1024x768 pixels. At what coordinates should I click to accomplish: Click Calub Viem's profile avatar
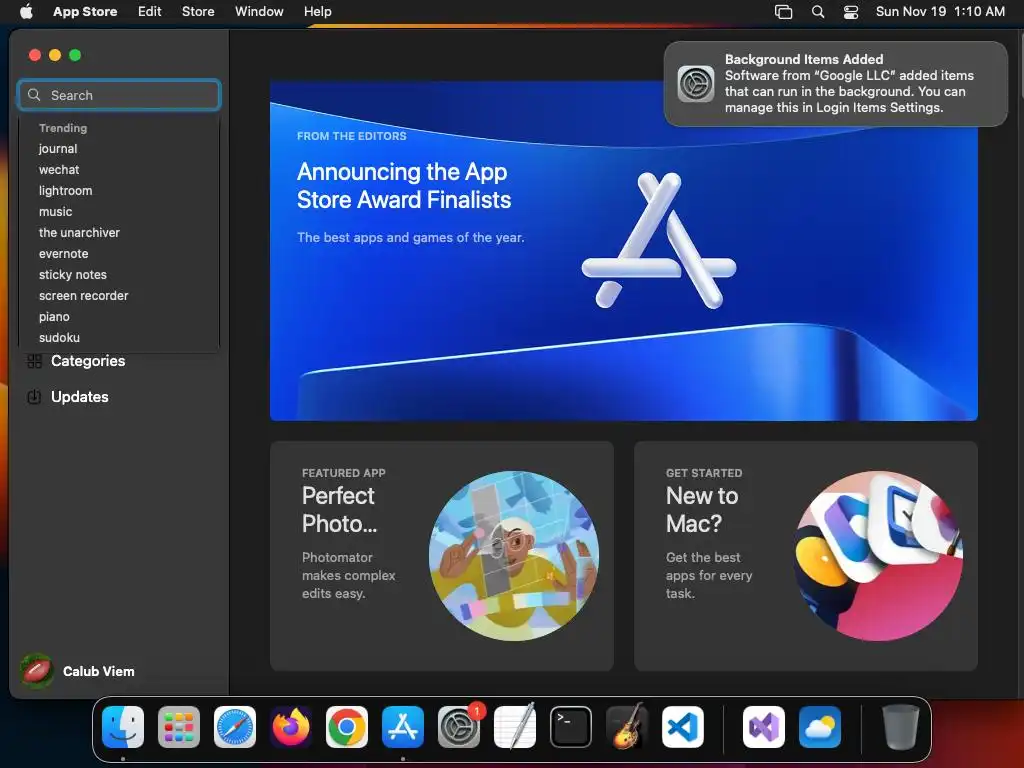pyautogui.click(x=37, y=671)
